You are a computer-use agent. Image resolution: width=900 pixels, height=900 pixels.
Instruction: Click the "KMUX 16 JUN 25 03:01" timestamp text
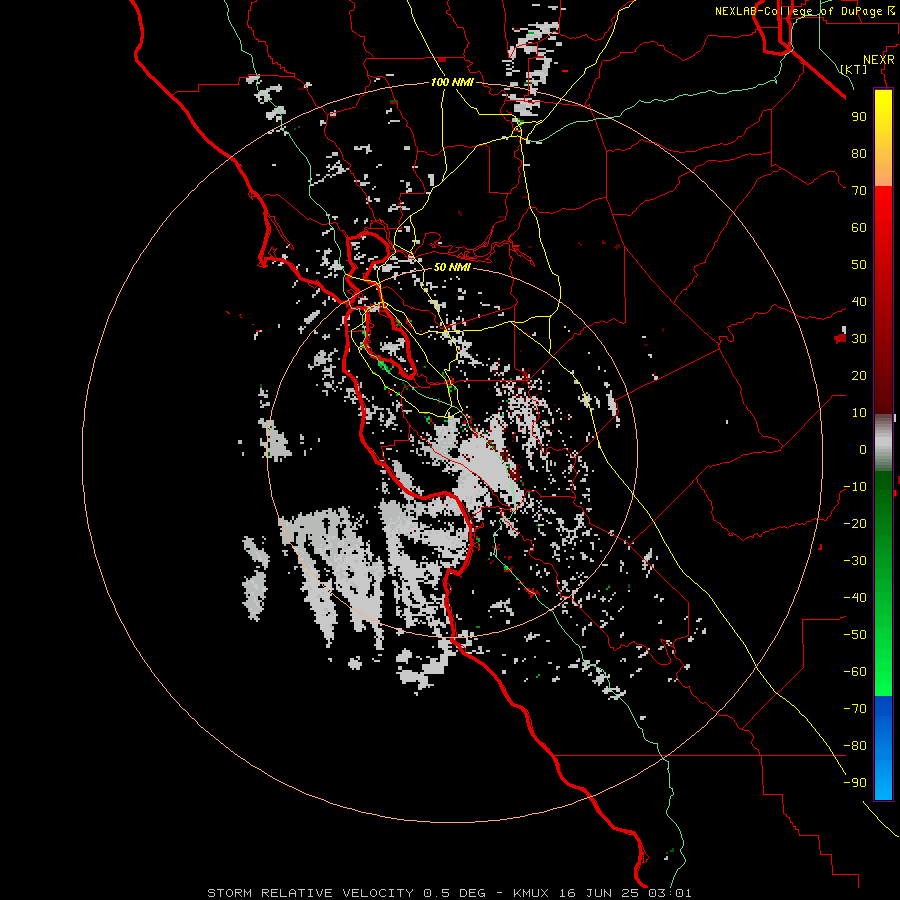click(602, 893)
